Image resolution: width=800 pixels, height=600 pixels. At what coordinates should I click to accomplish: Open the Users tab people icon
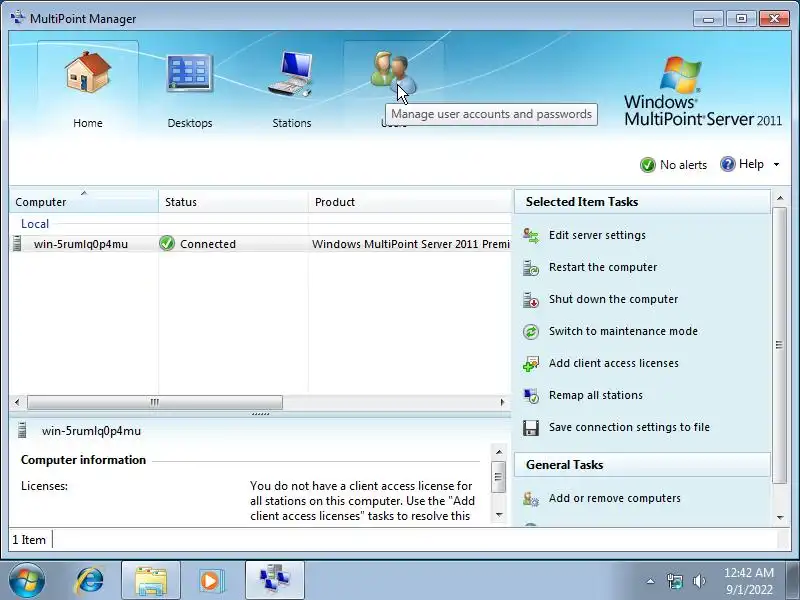point(393,72)
